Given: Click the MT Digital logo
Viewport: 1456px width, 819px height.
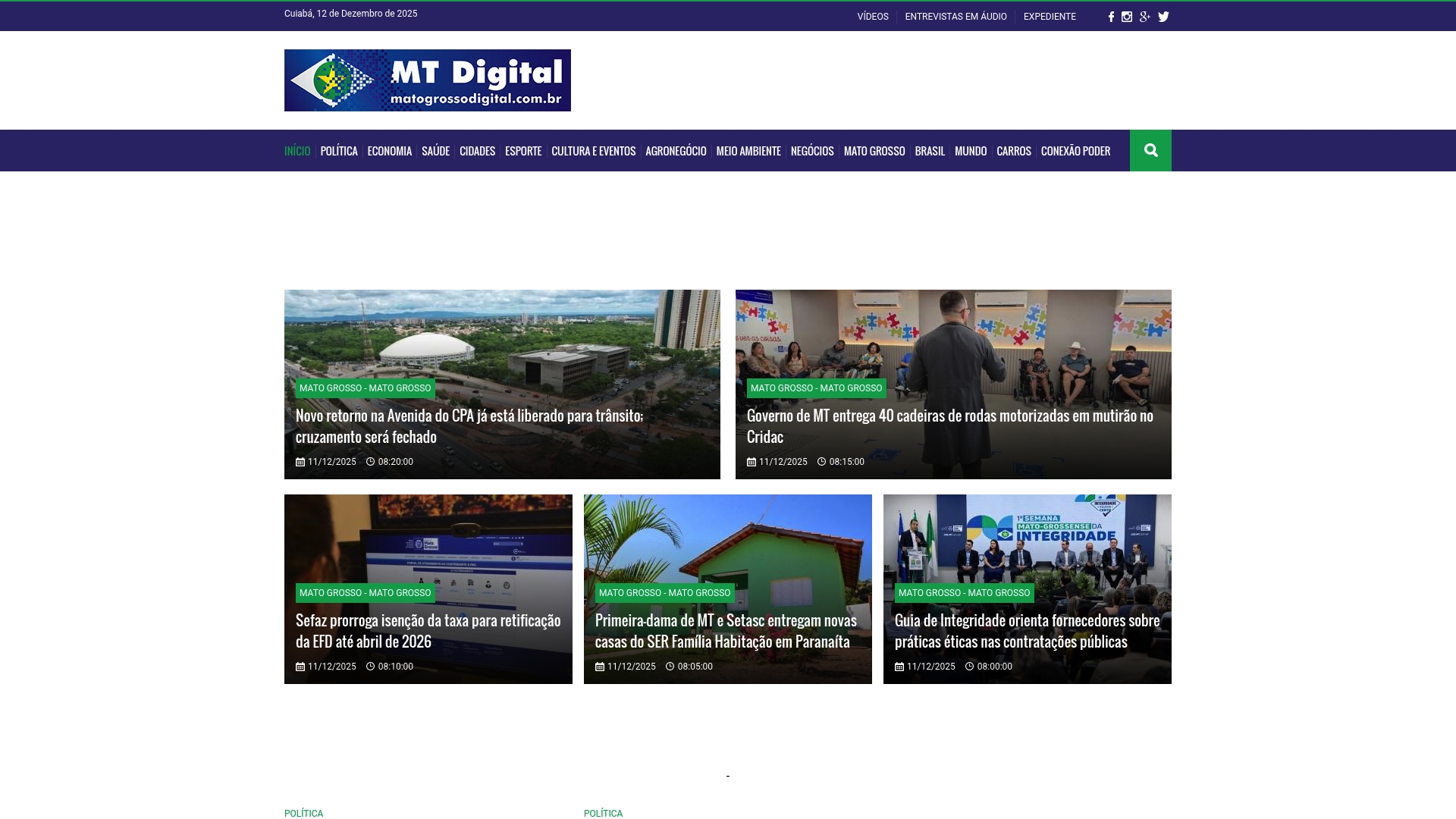Looking at the screenshot, I should (427, 80).
